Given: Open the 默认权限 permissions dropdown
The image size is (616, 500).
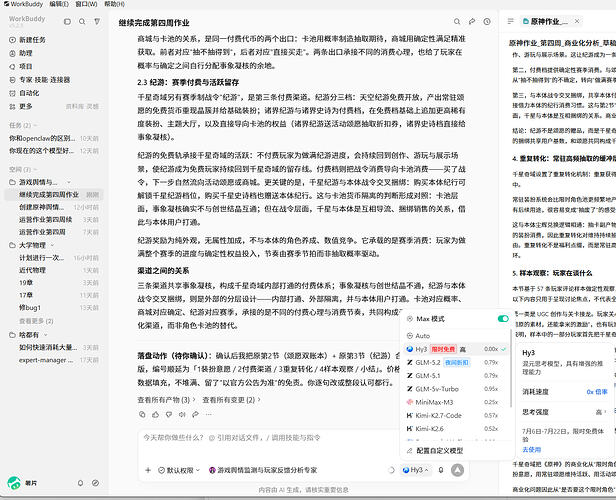Looking at the screenshot, I should coord(179,470).
